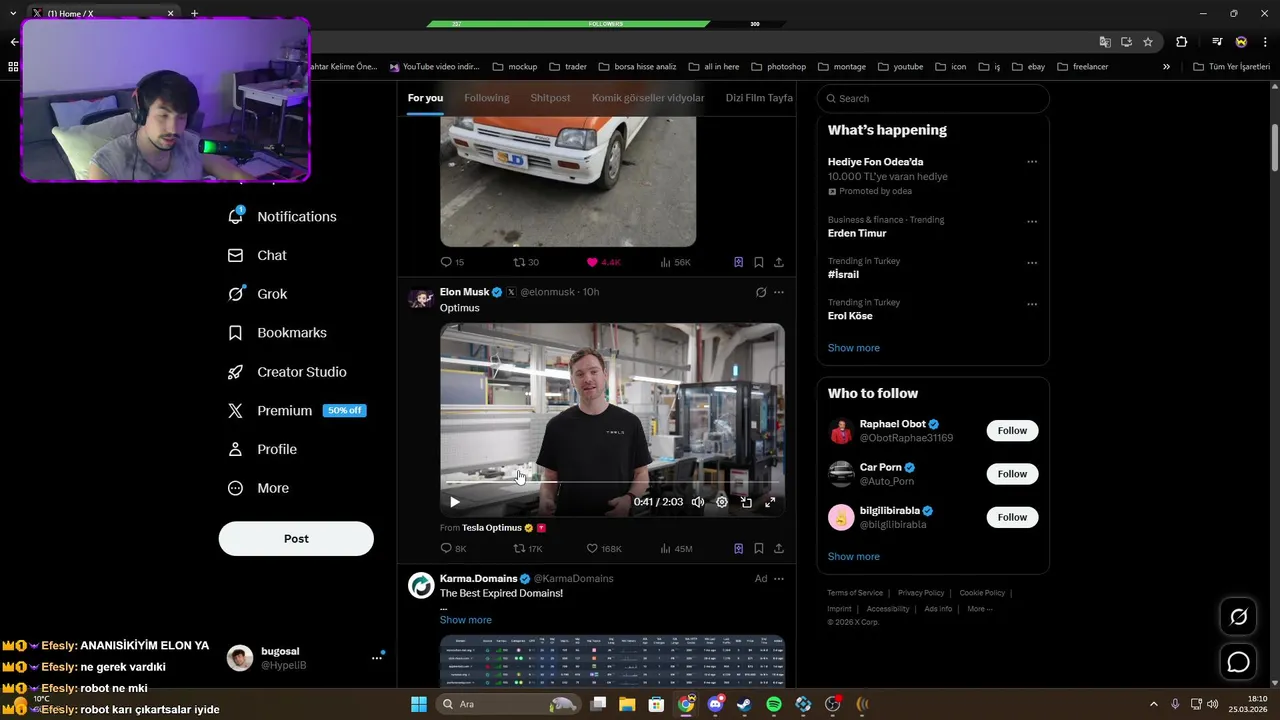
Task: Open options for #İsrail trend
Action: [x=1032, y=263]
